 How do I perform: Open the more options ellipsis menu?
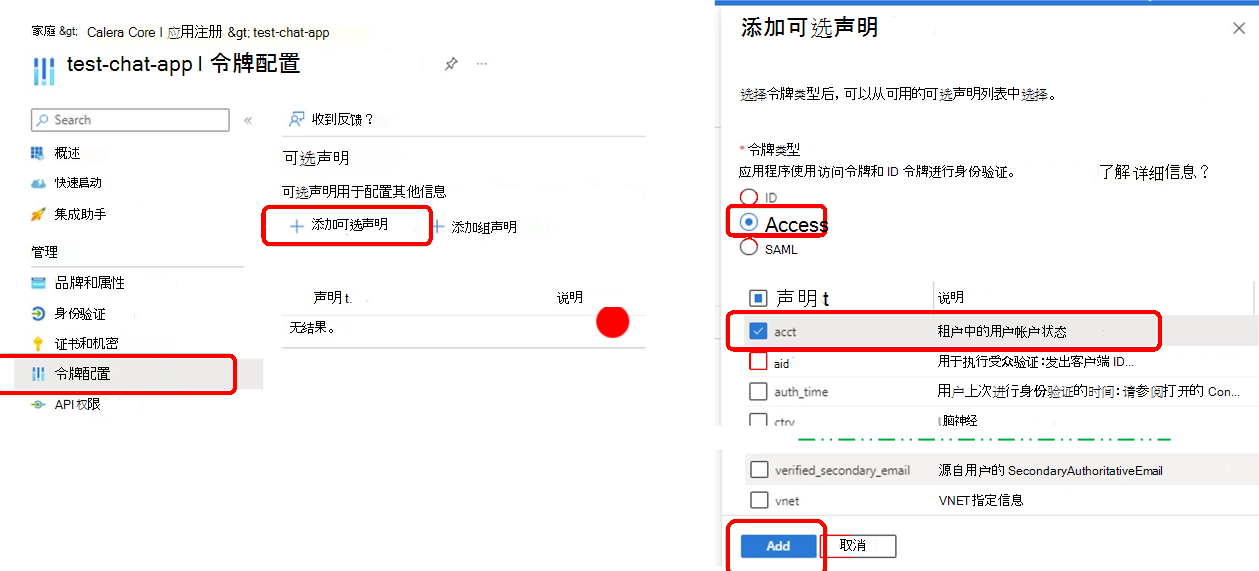pos(482,63)
